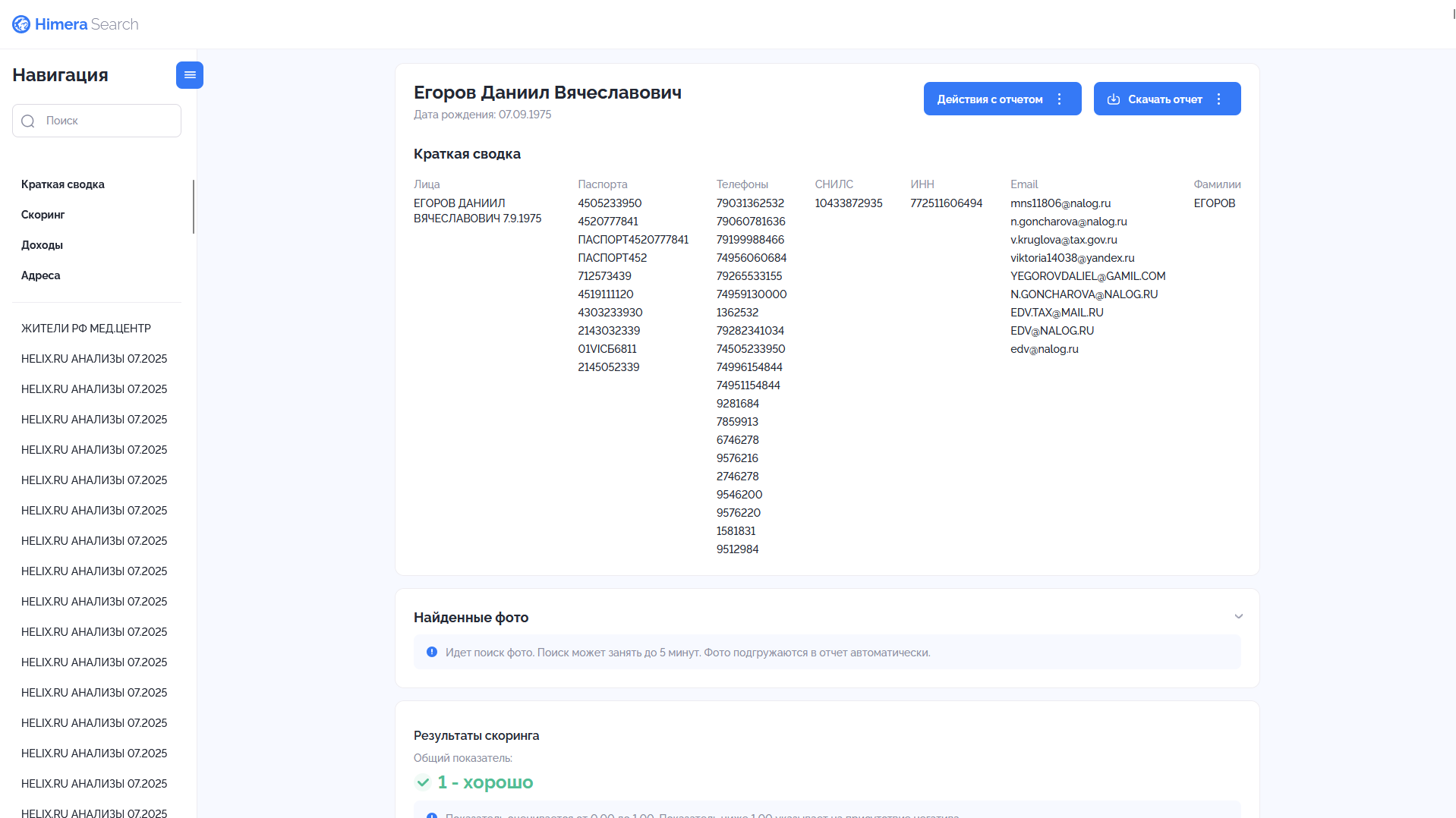Click the green checkmark scoring icon

(x=423, y=782)
